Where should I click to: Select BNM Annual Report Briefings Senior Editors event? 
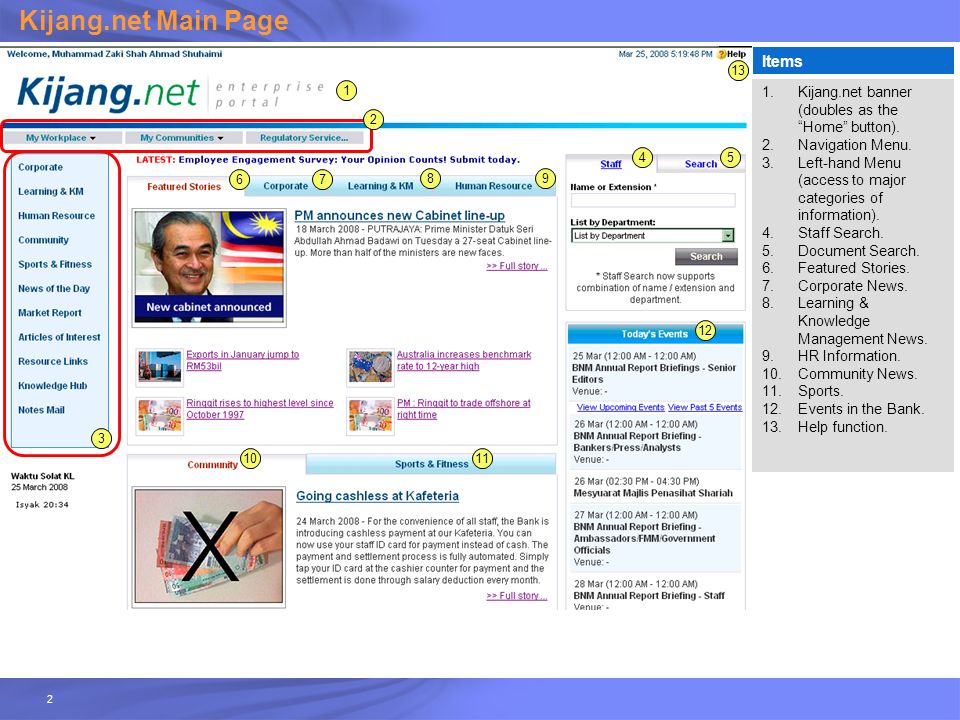click(654, 373)
